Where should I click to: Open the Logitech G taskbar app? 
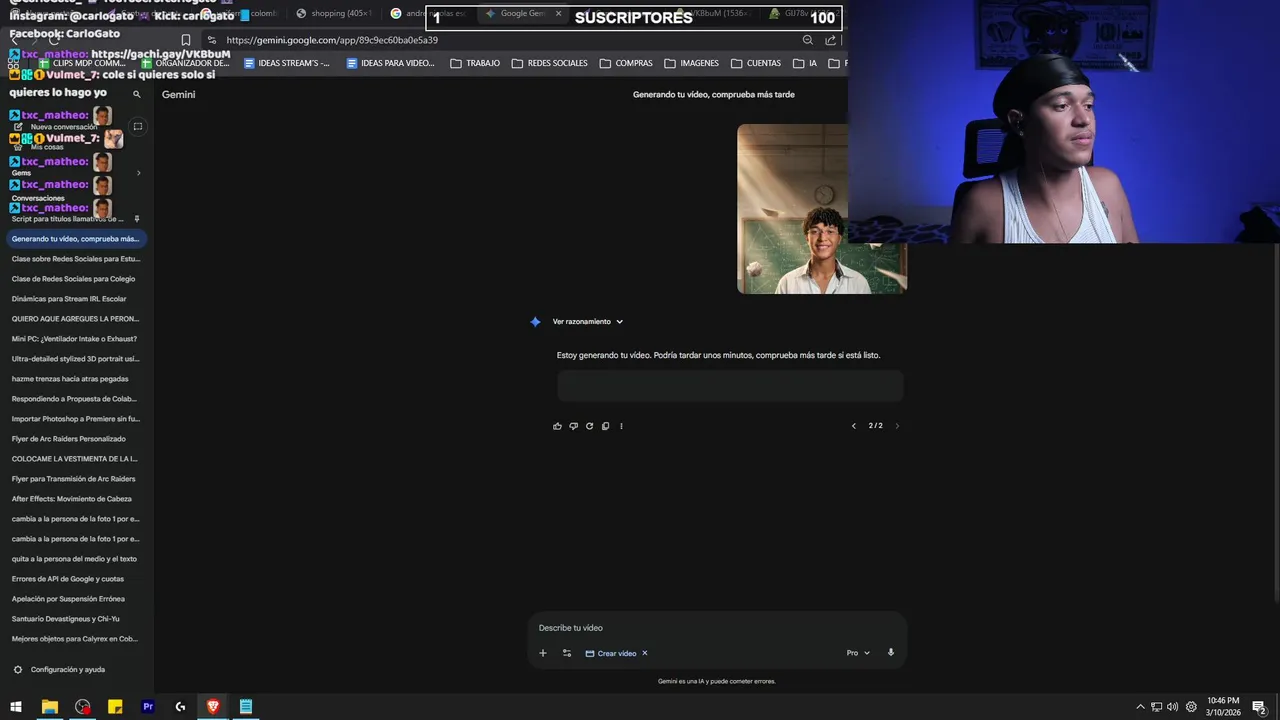point(180,707)
